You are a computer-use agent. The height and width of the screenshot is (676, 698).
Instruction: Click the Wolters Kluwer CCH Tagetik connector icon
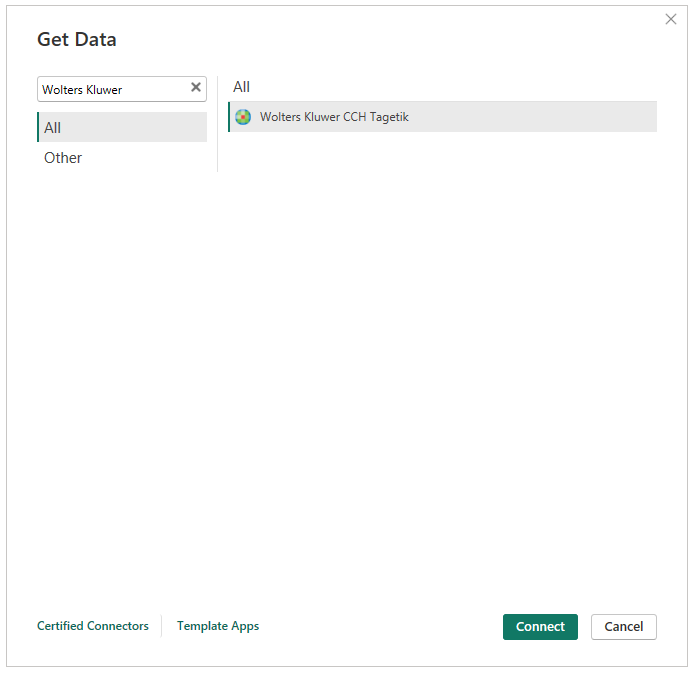coord(243,117)
